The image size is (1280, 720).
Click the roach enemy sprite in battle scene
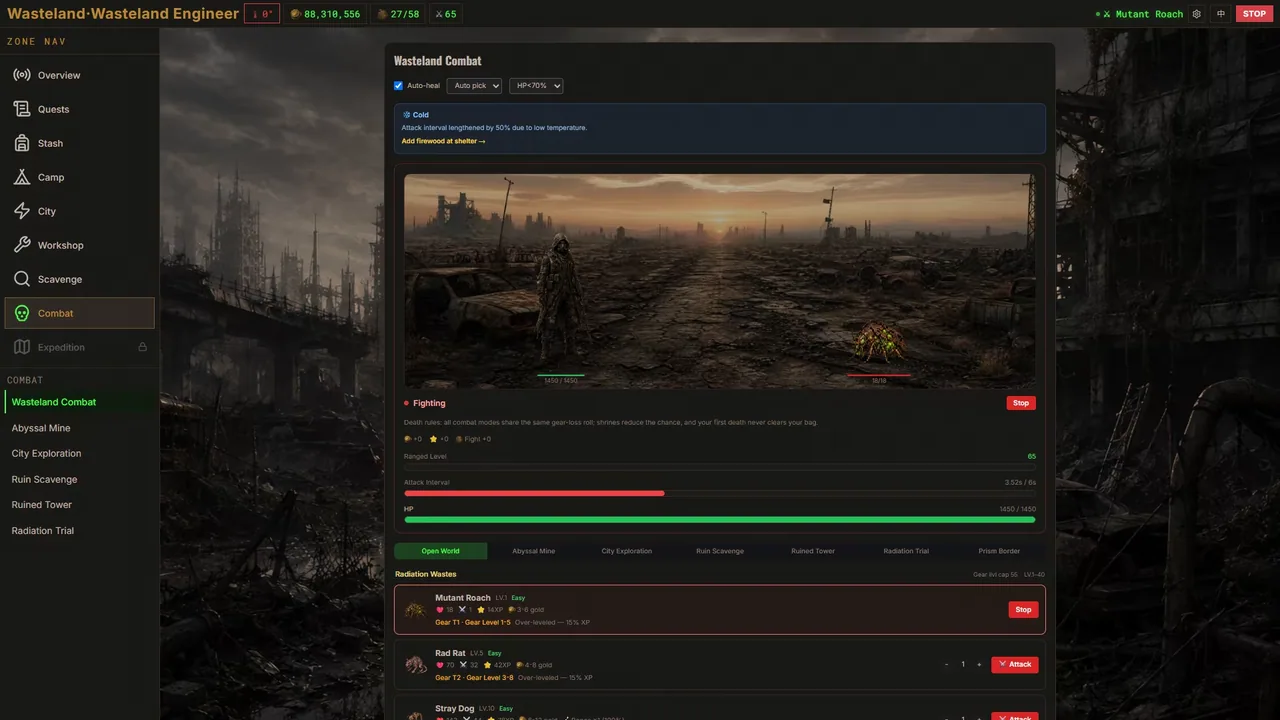(x=878, y=343)
